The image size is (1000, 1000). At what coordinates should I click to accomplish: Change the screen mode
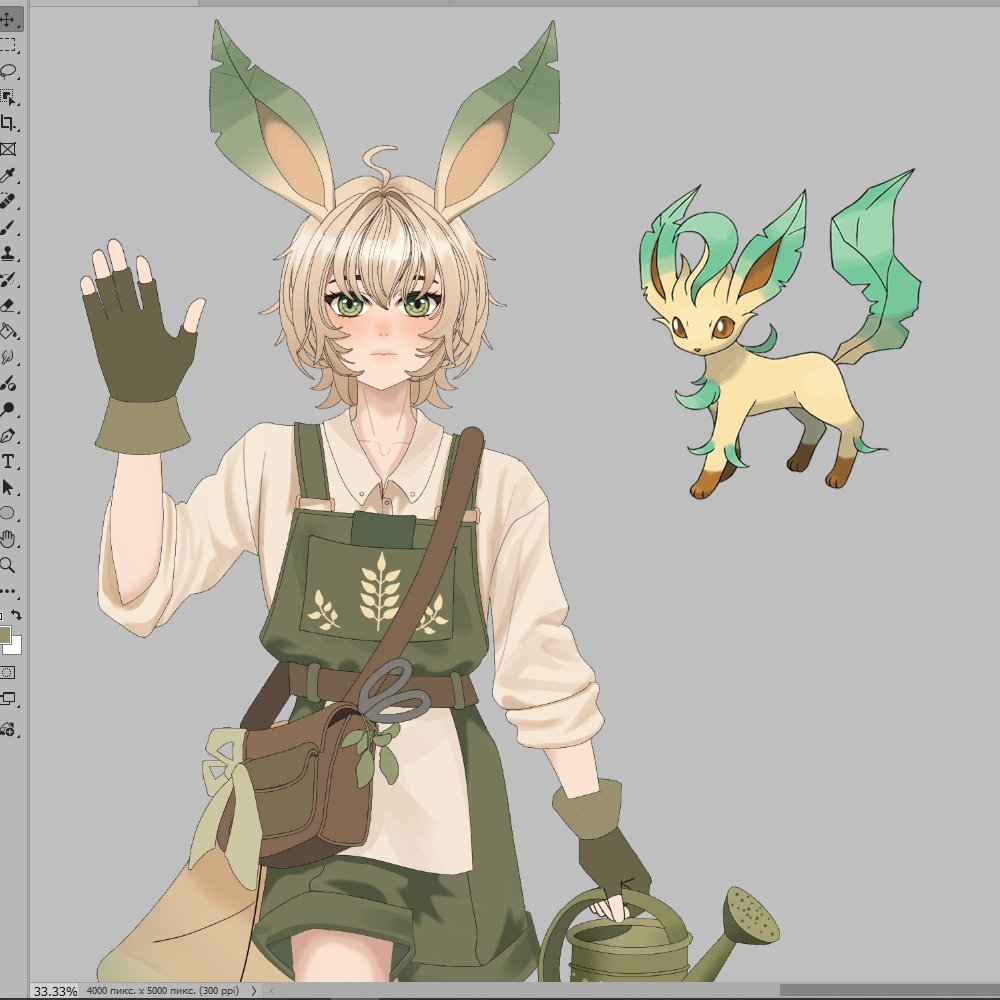pos(8,698)
